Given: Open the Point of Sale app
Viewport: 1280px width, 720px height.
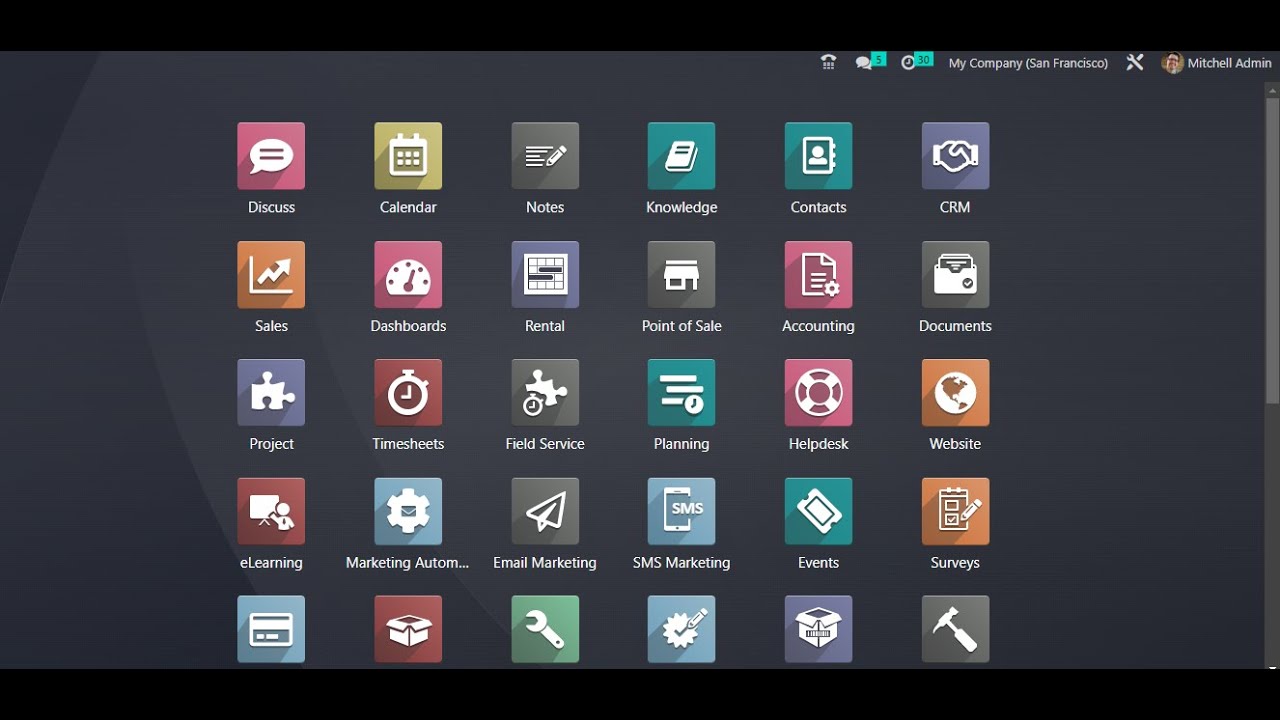Looking at the screenshot, I should click(x=681, y=275).
